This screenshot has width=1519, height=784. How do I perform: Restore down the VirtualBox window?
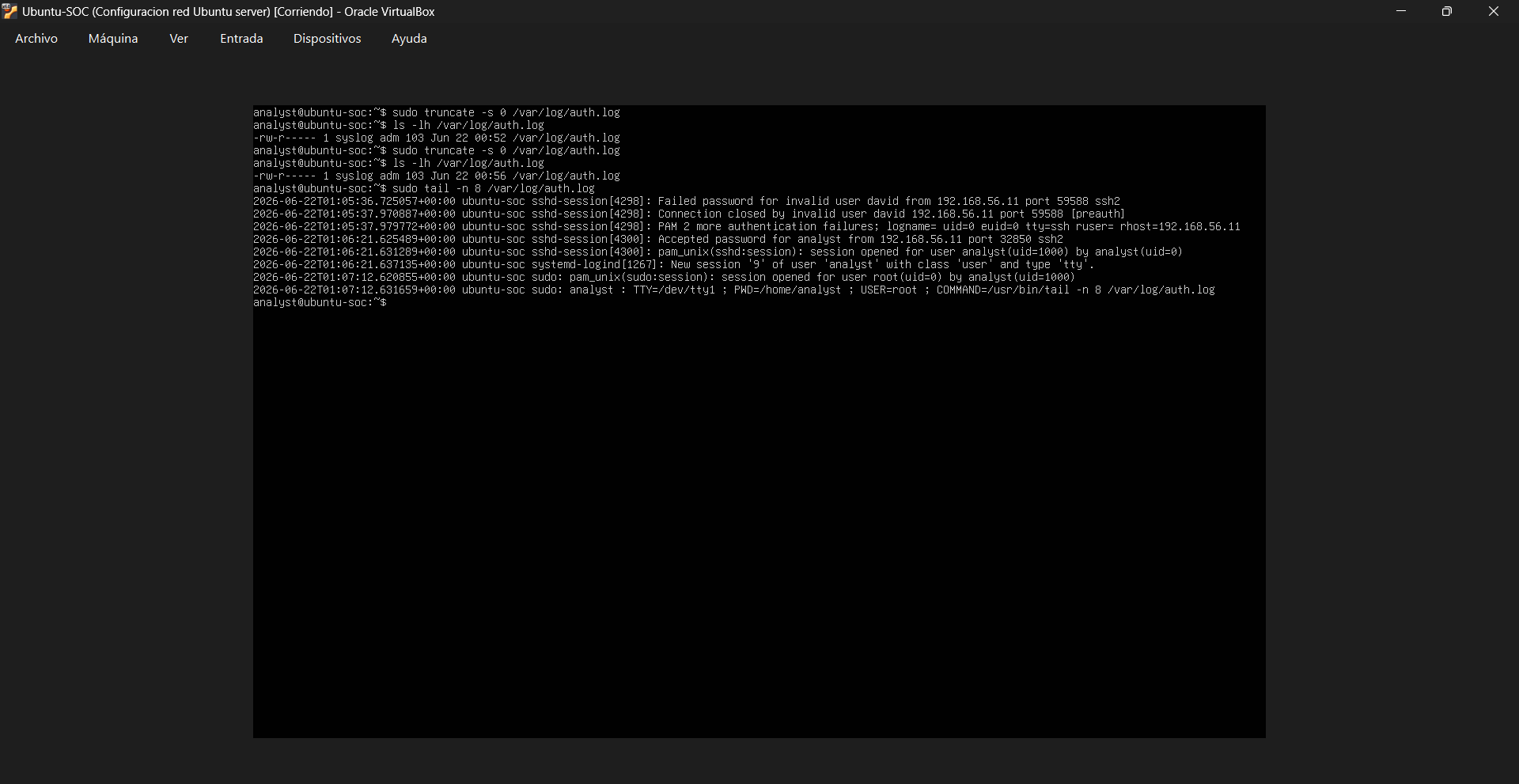(1447, 11)
